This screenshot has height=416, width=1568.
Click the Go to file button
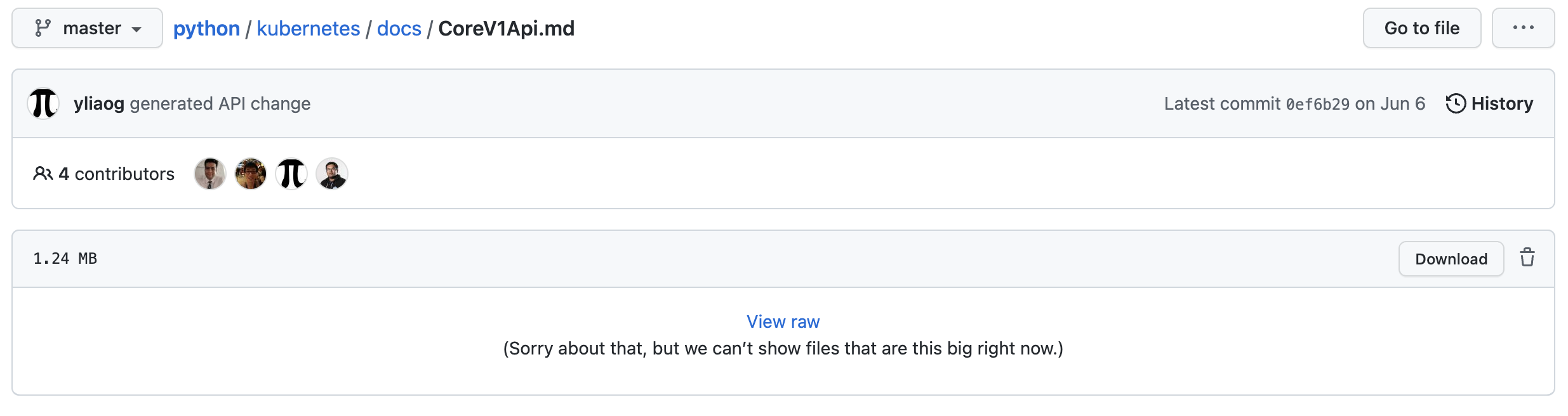tap(1421, 28)
